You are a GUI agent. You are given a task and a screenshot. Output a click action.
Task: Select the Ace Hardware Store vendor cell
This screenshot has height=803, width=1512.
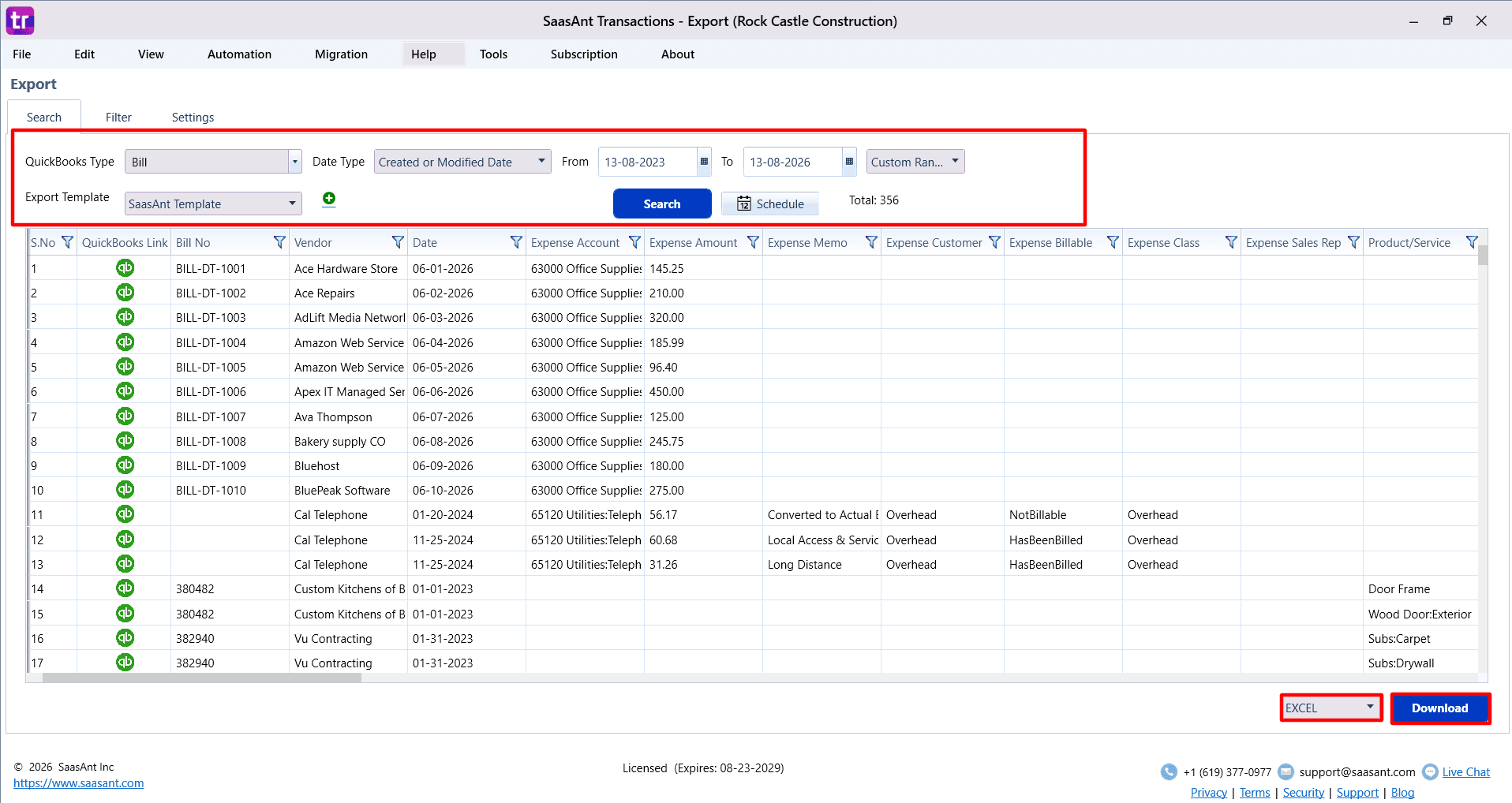pyautogui.click(x=347, y=268)
